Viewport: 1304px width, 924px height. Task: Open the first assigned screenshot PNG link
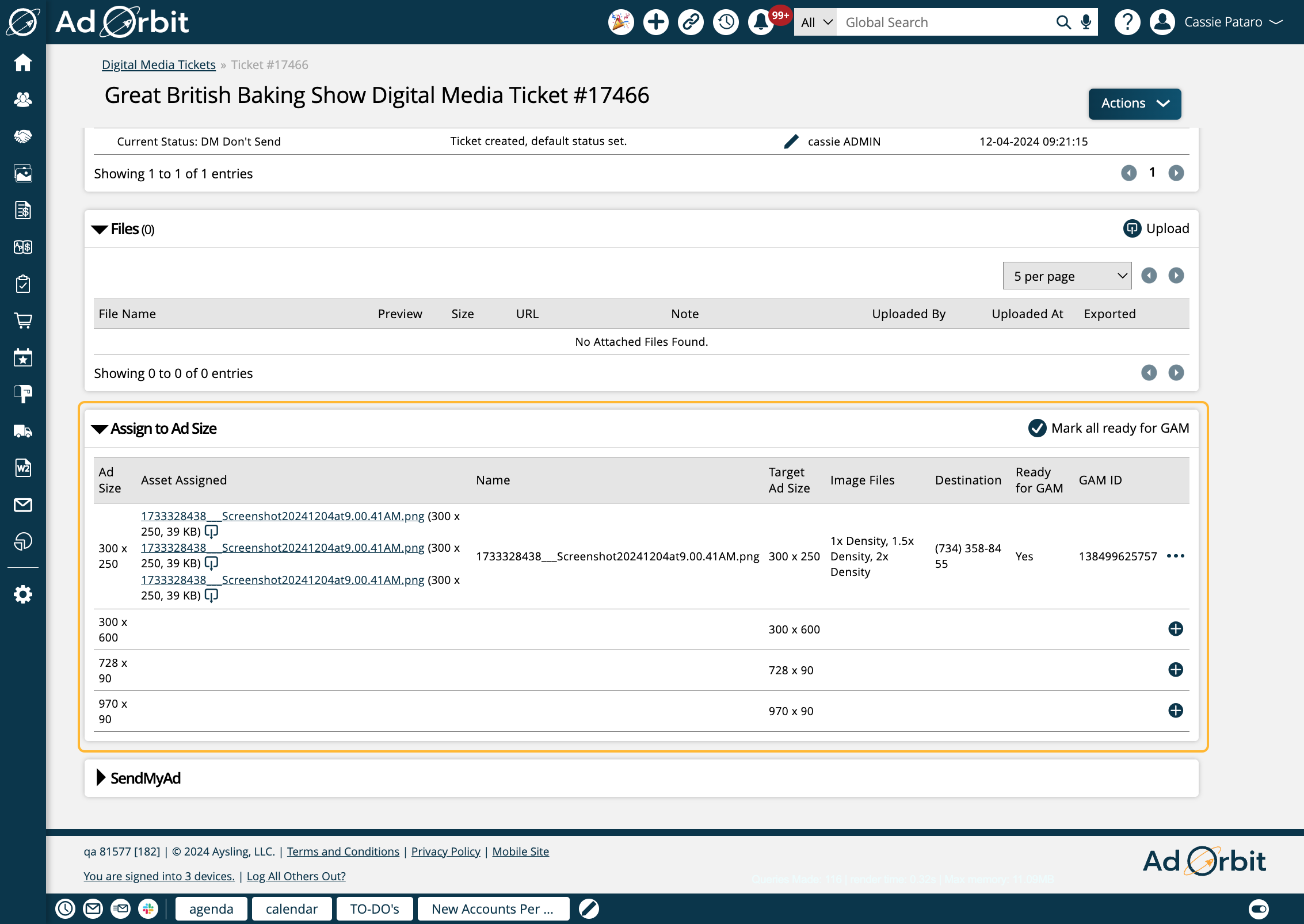pos(283,516)
